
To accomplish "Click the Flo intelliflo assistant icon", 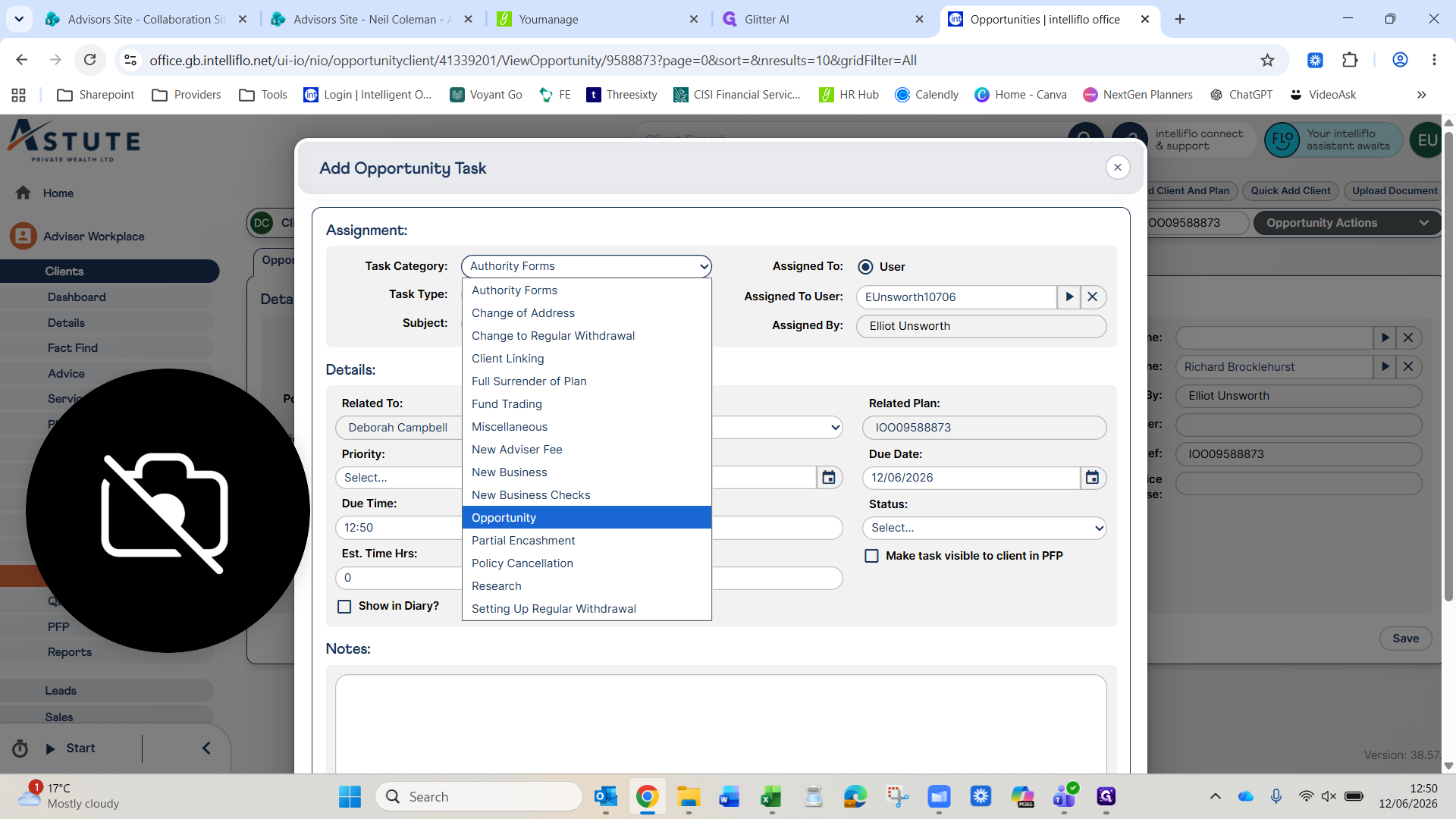I will [x=1282, y=140].
